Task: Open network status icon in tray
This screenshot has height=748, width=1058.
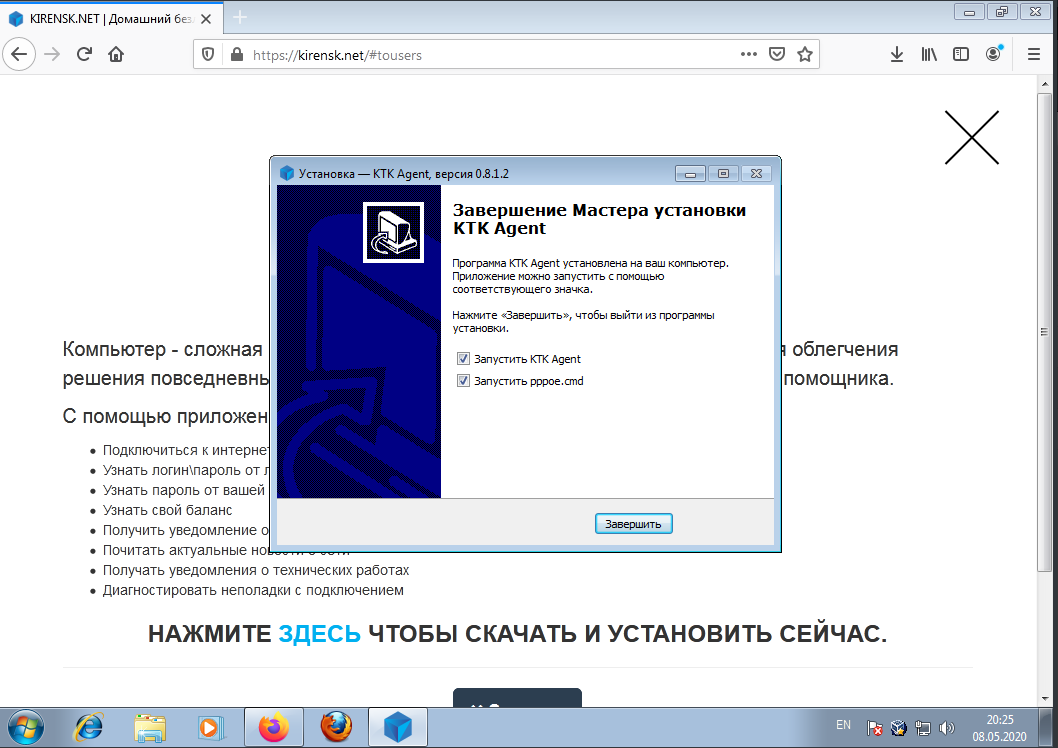Action: click(922, 728)
